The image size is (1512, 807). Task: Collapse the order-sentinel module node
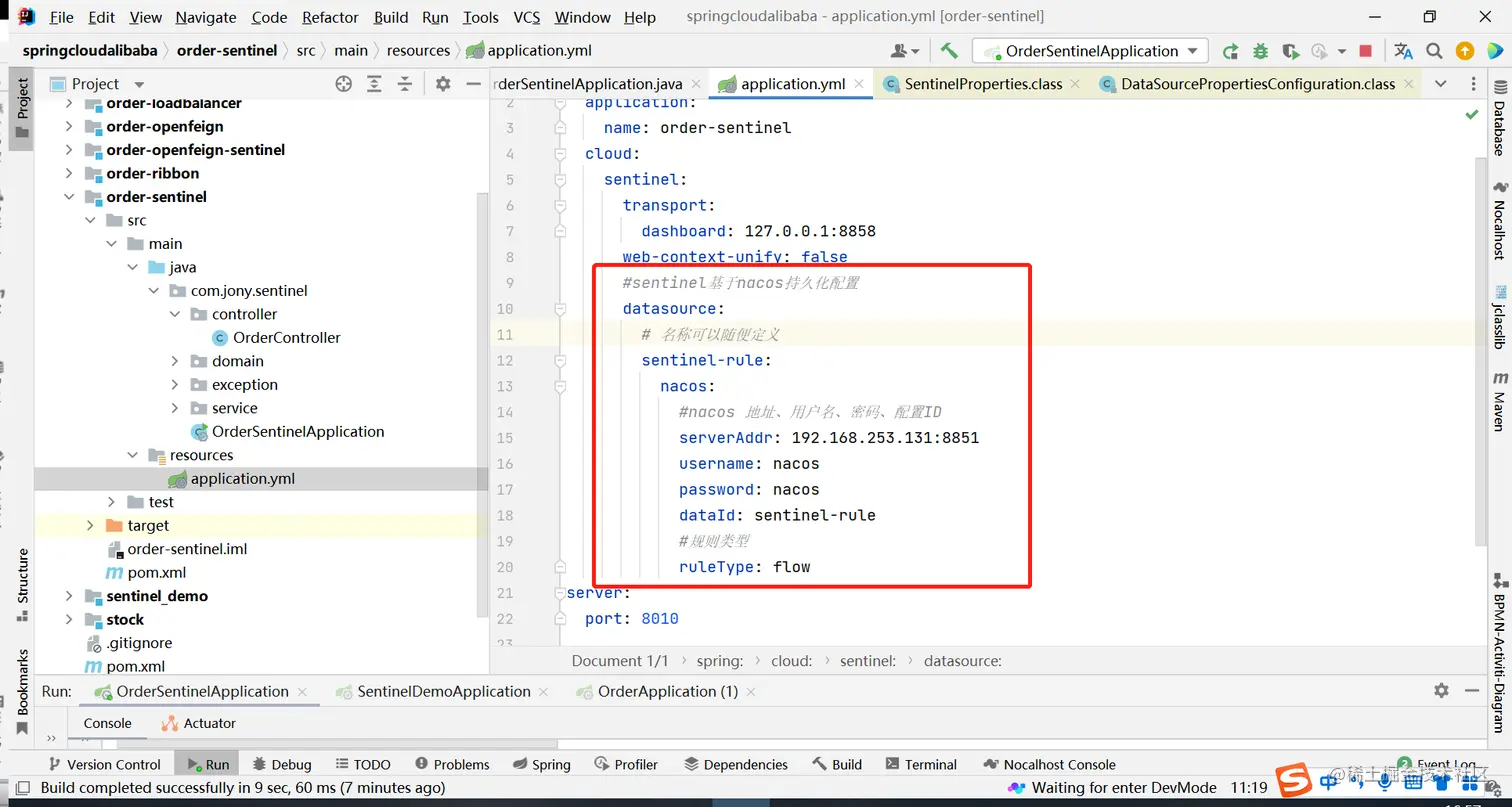tap(69, 197)
